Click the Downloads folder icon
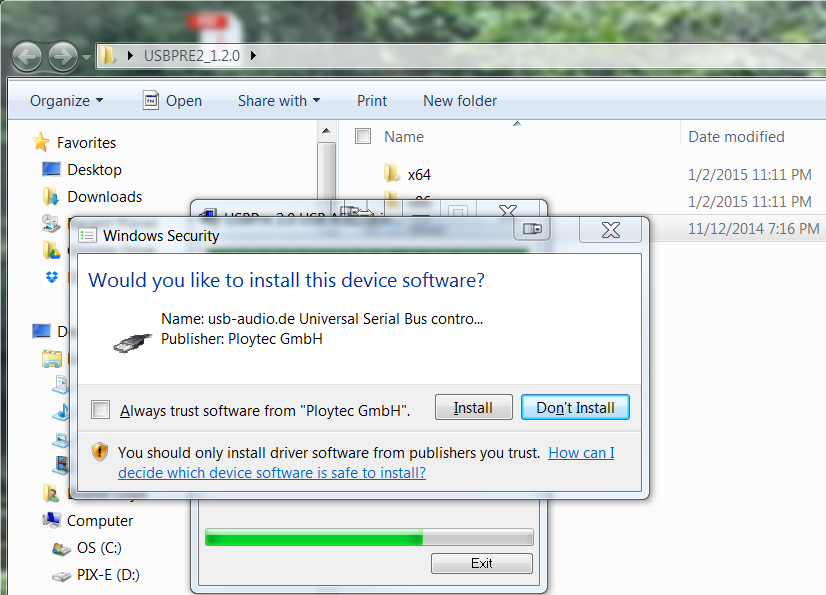The height and width of the screenshot is (595, 826). [x=51, y=196]
